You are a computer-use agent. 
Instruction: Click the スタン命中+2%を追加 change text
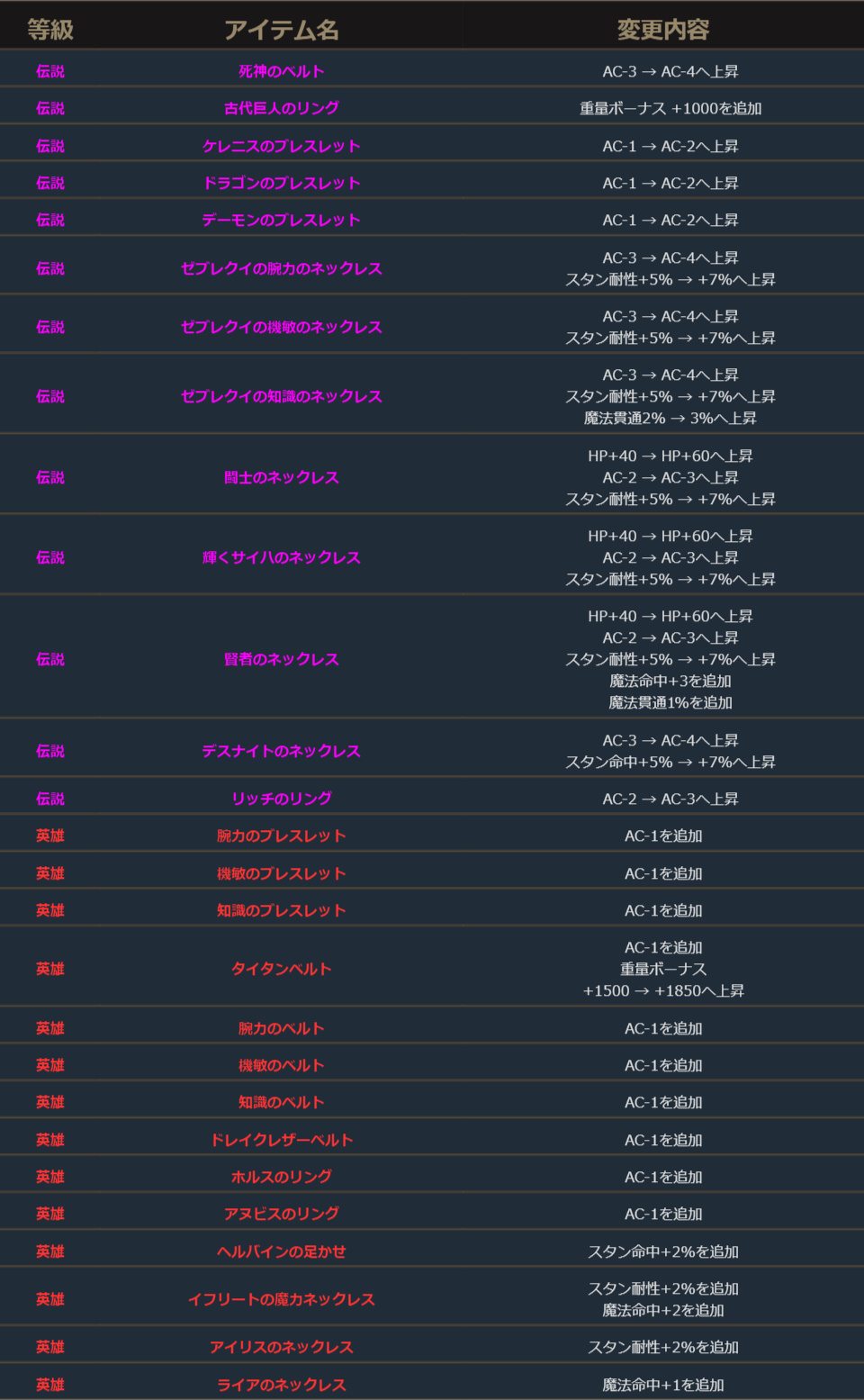(663, 1251)
